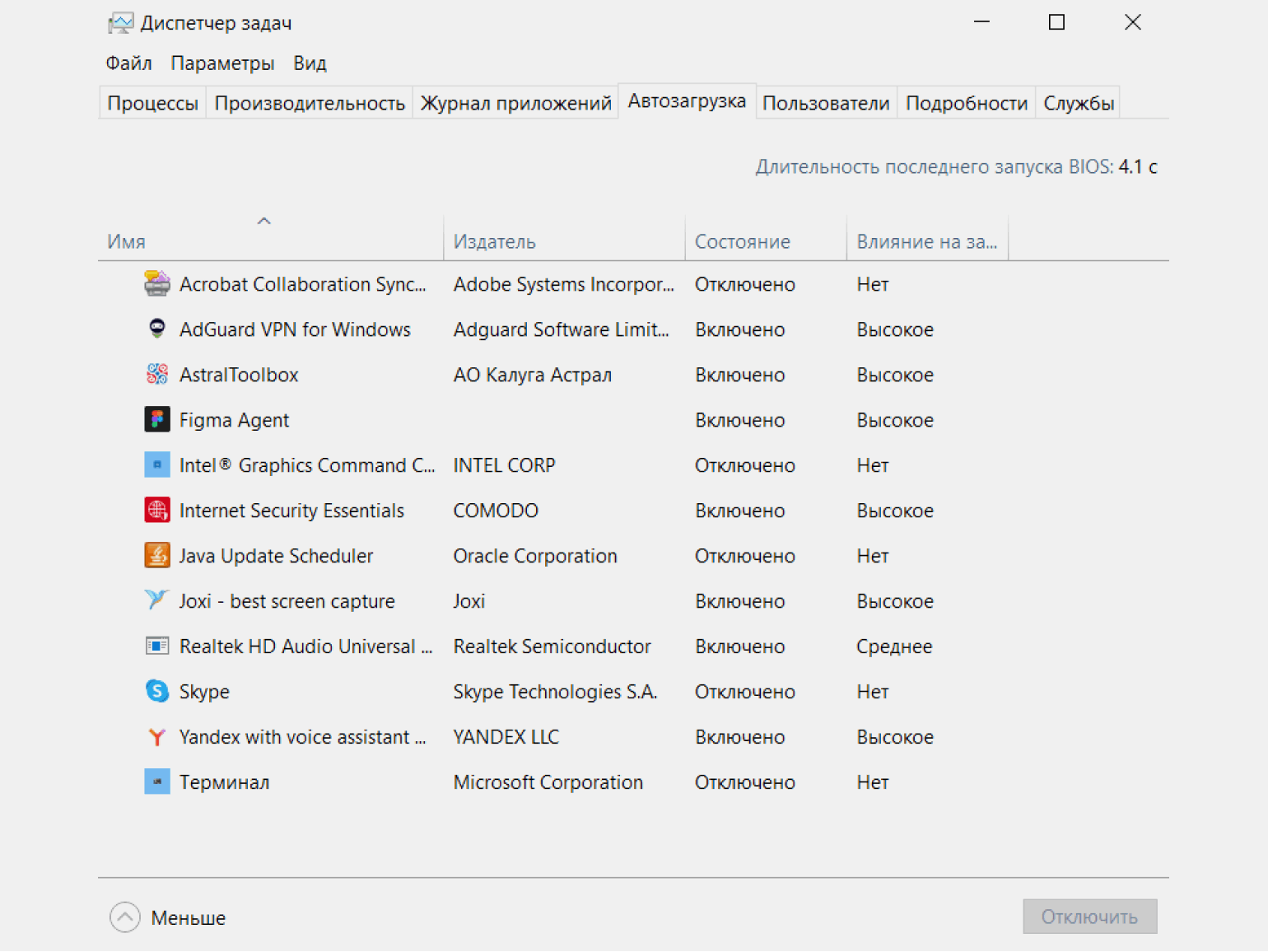Click the Acrobat Collaboration Sync icon
The height and width of the screenshot is (952, 1268).
(x=156, y=284)
